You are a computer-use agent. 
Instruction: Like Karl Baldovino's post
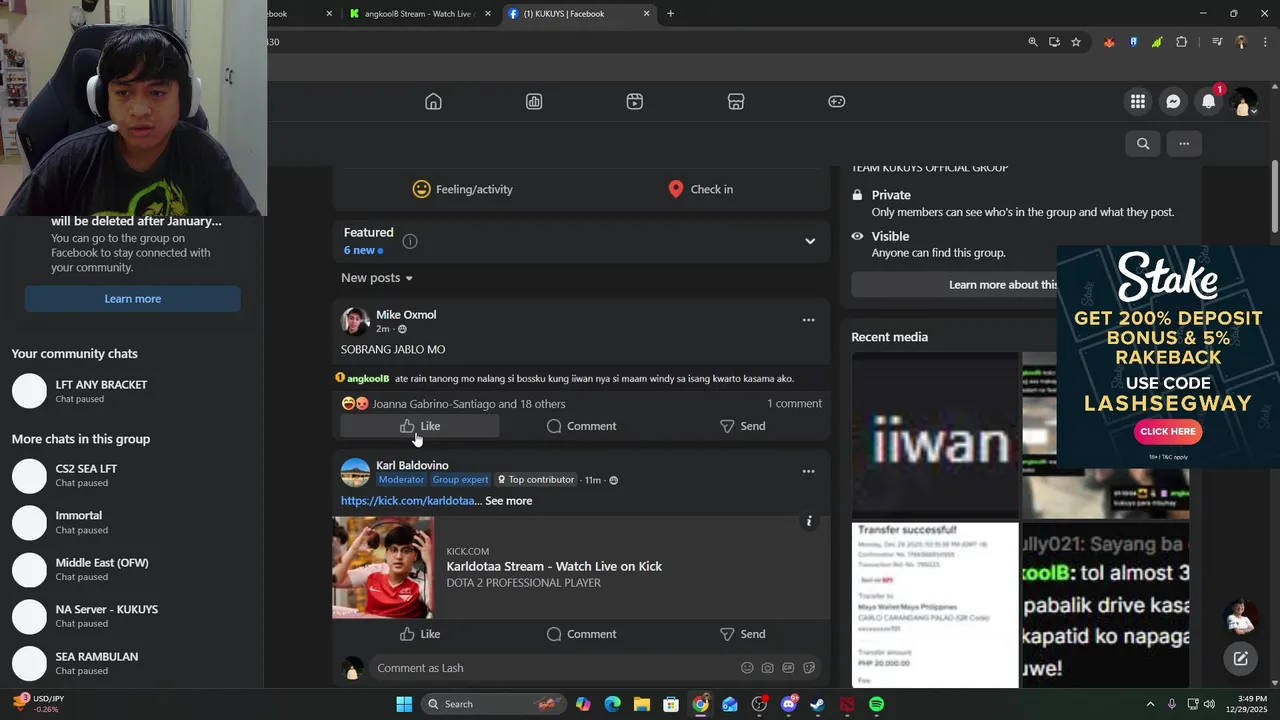[420, 634]
